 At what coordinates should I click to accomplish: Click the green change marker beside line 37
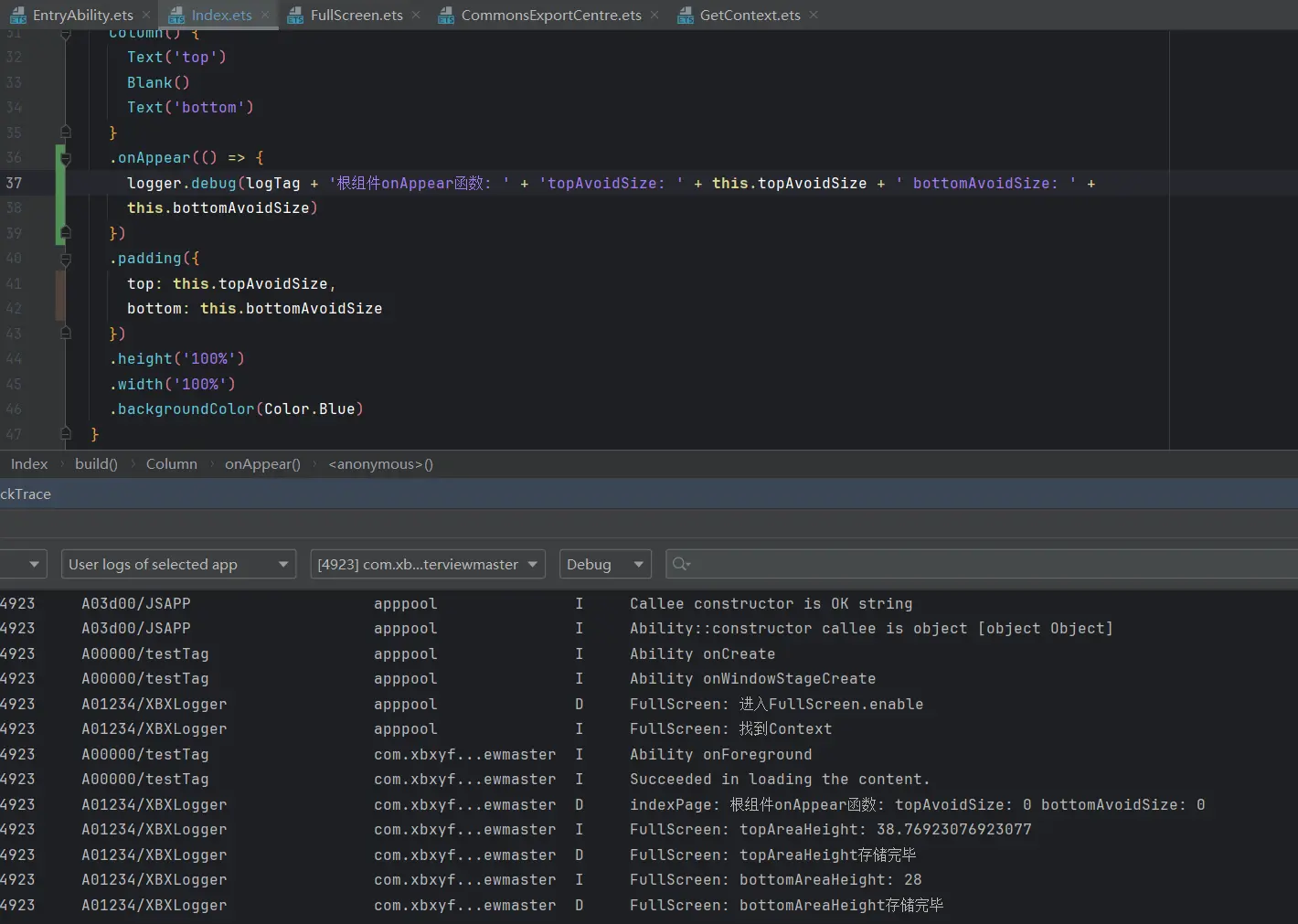[x=60, y=183]
